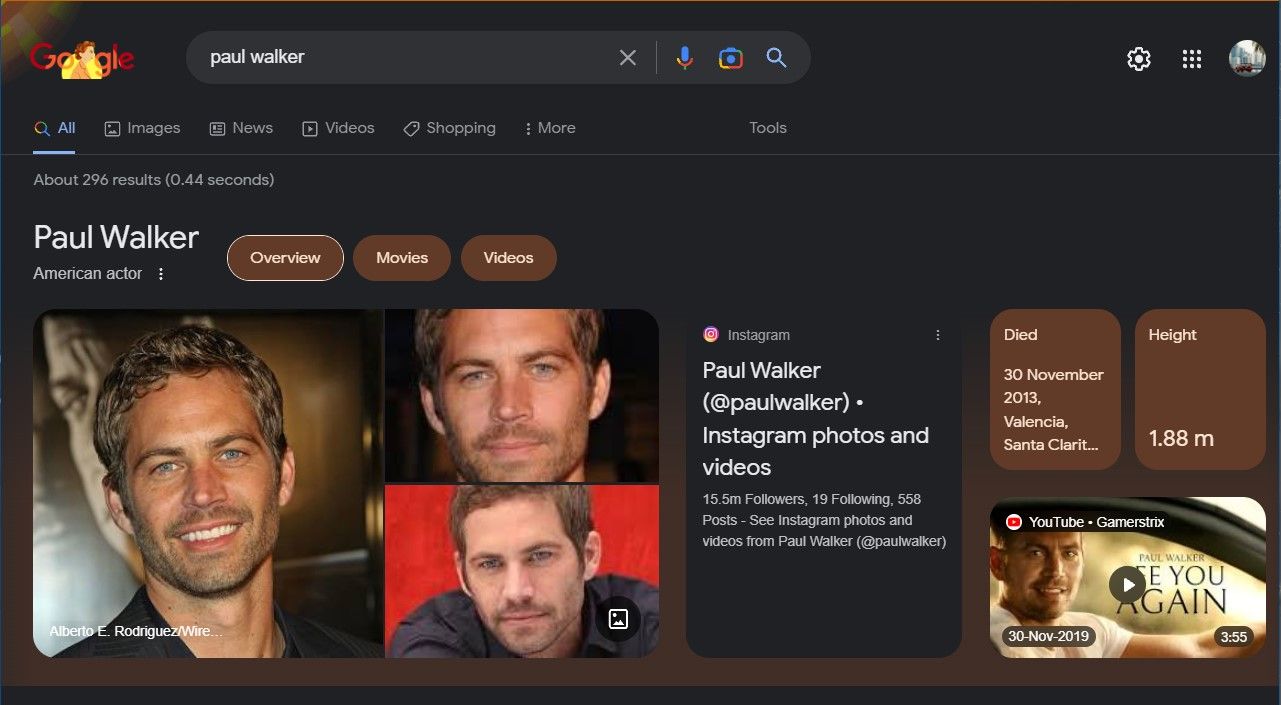Open the three-dot menu on the Instagram card
The image size is (1281, 705).
click(937, 334)
